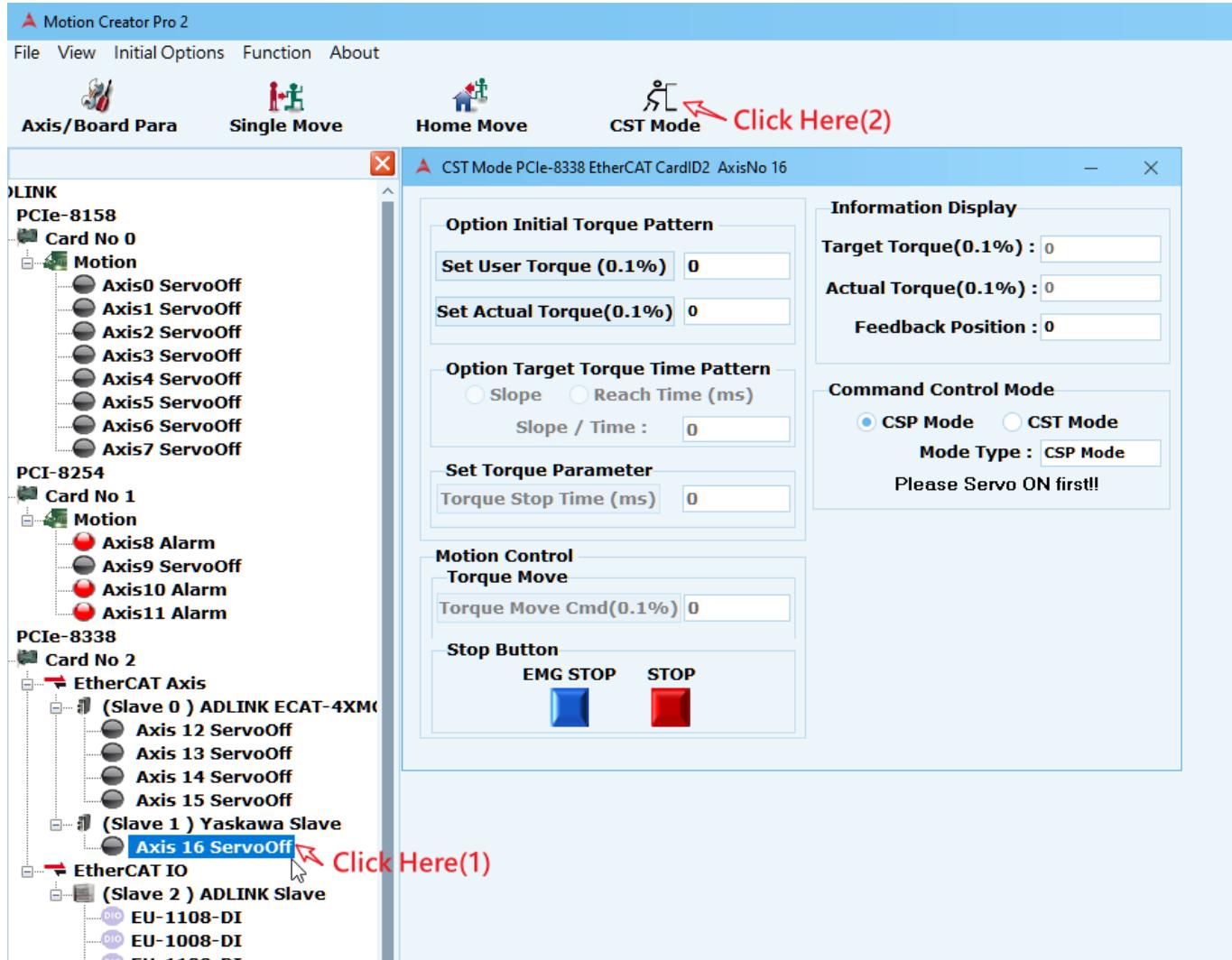1232x960 pixels.
Task: Click the Set Actual Torque(0.1%) button
Action: pyautogui.click(x=554, y=311)
